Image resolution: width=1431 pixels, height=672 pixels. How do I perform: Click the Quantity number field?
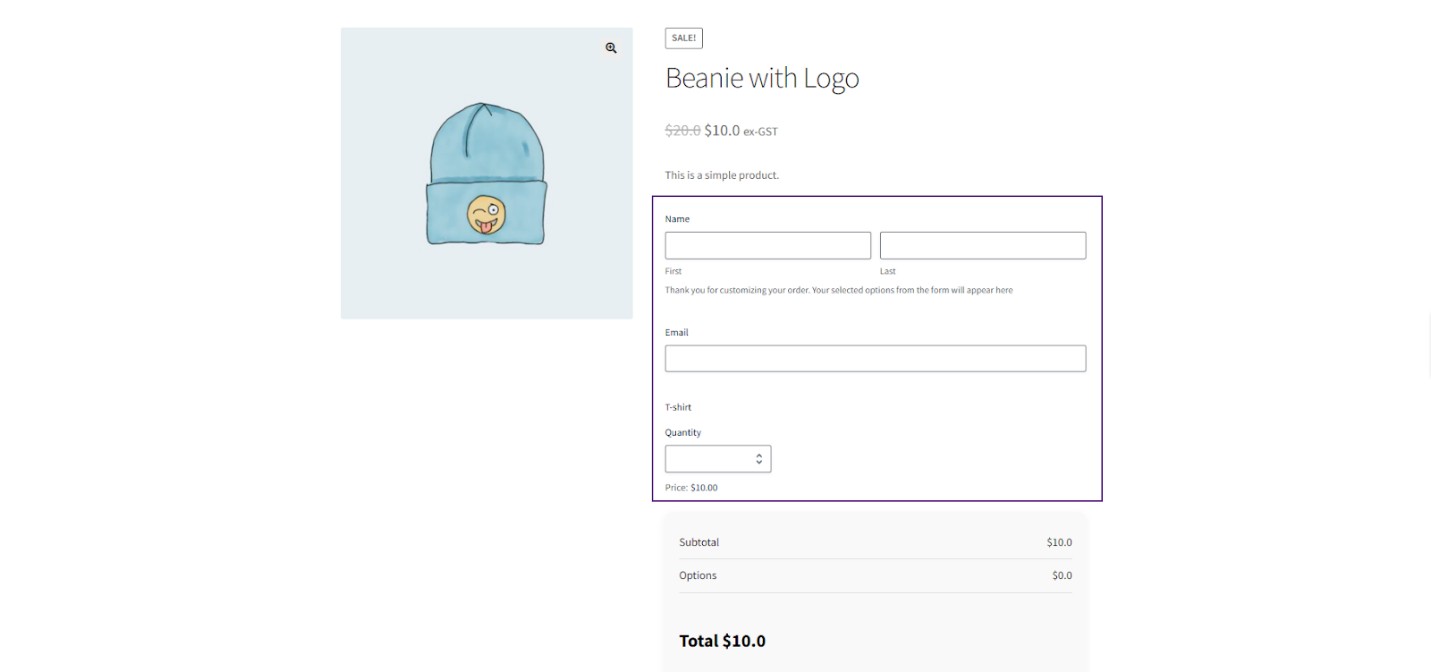[710, 458]
